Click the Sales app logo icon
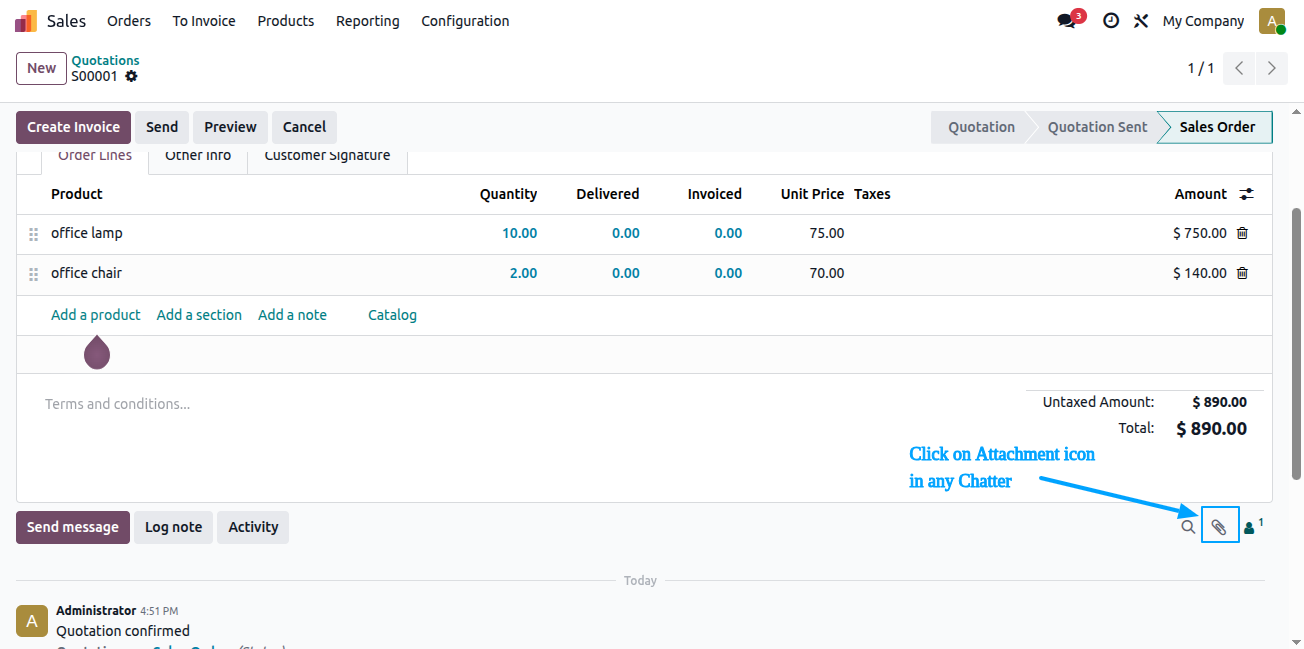This screenshot has height=649, width=1304. (26, 21)
